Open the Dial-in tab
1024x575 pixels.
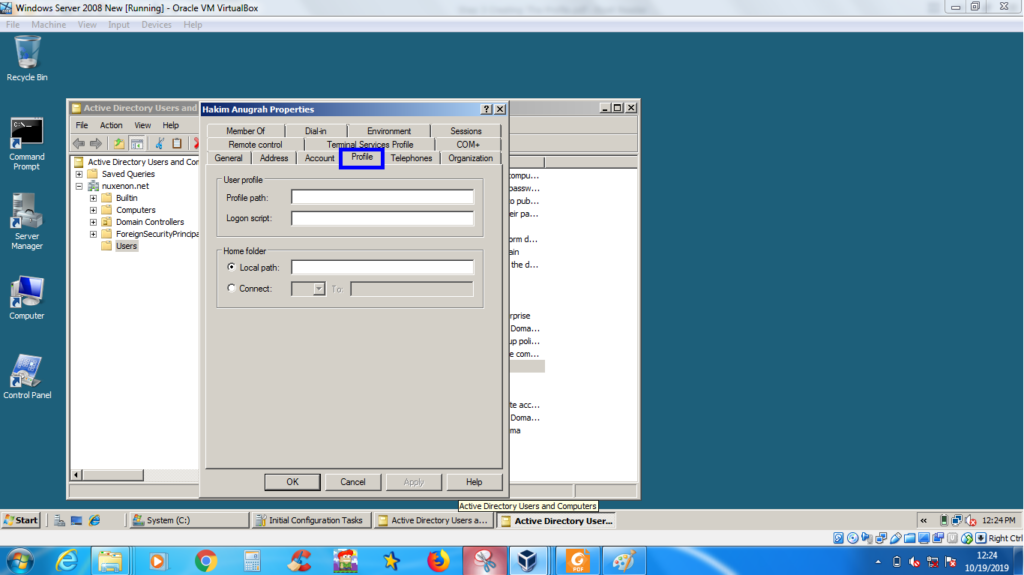click(x=315, y=131)
